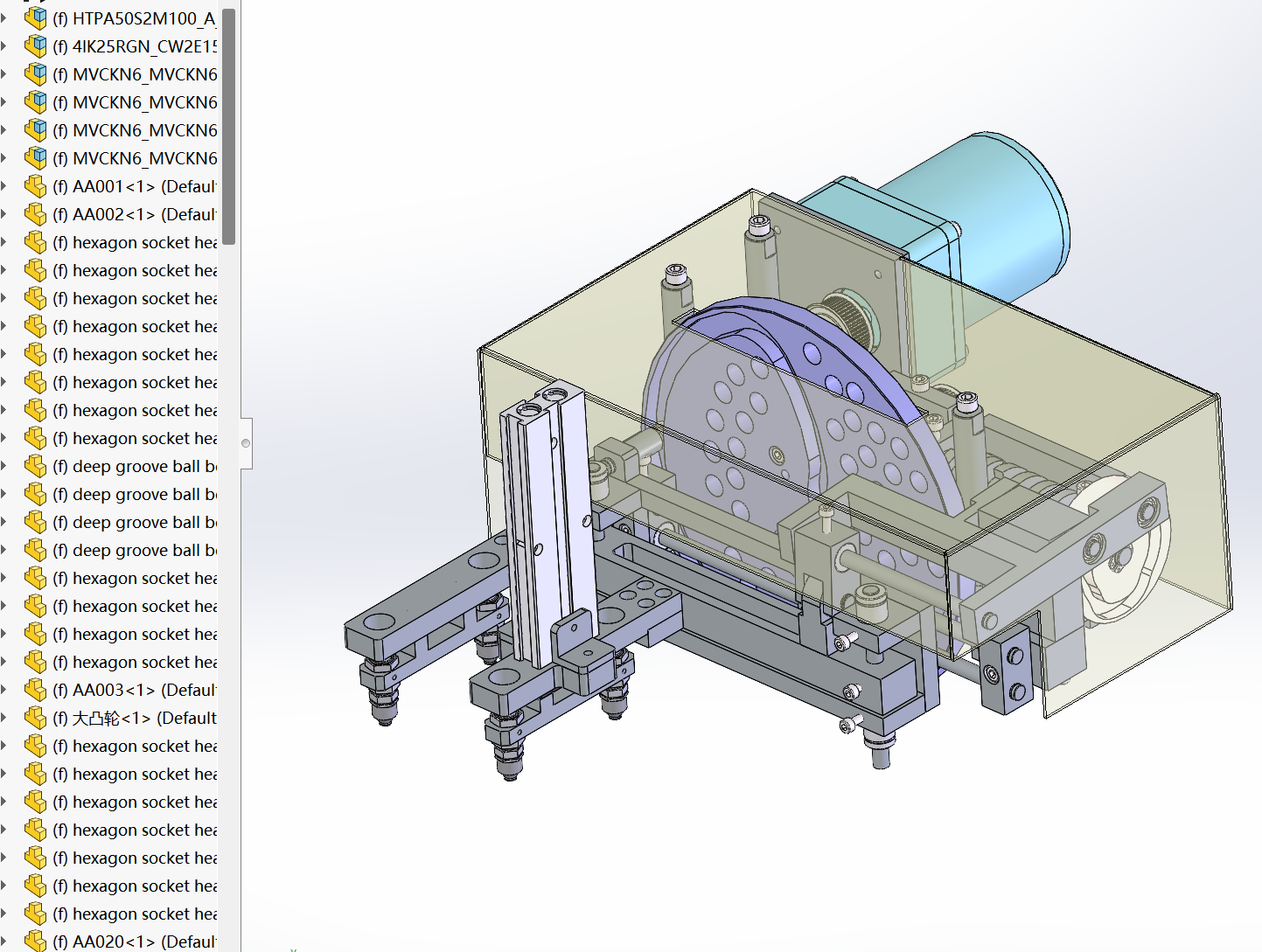This screenshot has width=1262, height=952.
Task: Click the AA001 part icon
Action: point(36,186)
